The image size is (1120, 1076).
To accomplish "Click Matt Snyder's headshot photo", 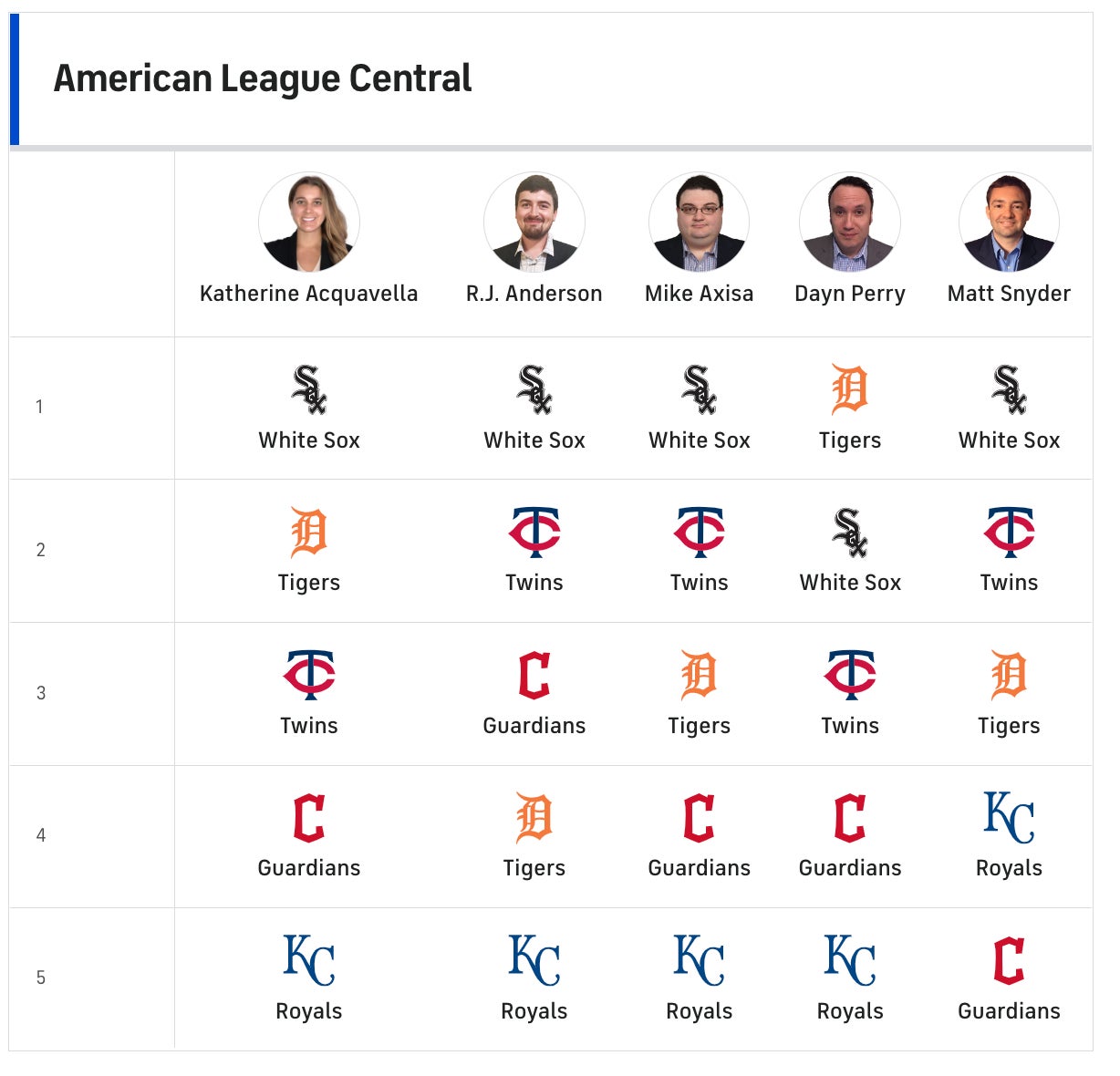I will point(1009,222).
